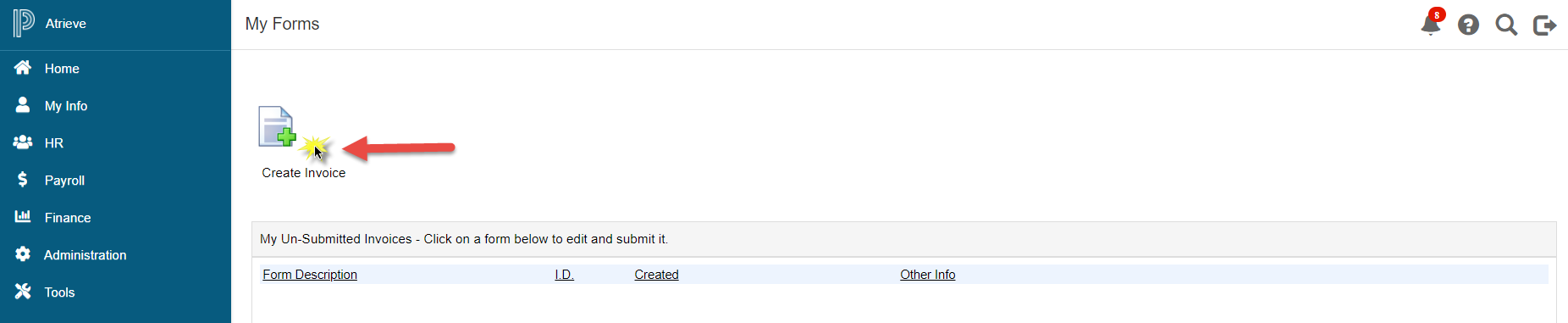
Task: Click the Home house icon
Action: tap(23, 68)
